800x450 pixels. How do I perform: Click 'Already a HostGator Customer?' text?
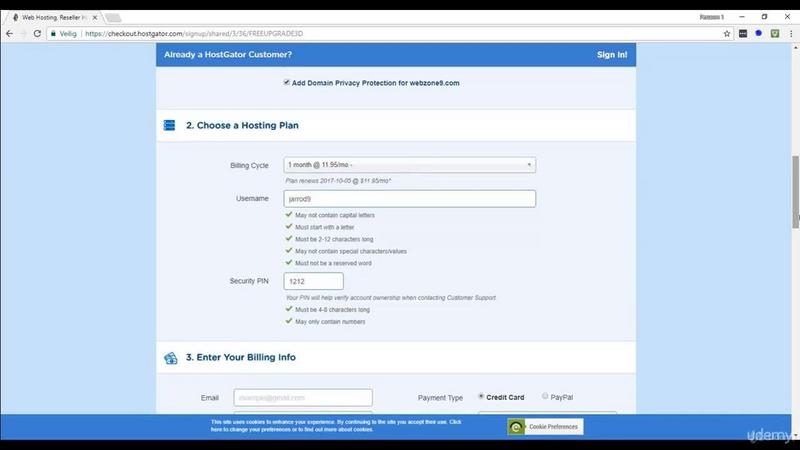[228, 55]
